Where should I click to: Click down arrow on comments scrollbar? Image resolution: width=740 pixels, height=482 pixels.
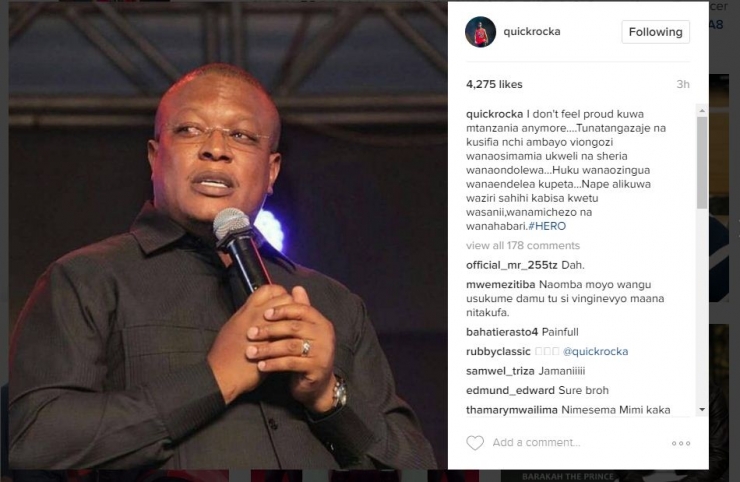(x=702, y=410)
